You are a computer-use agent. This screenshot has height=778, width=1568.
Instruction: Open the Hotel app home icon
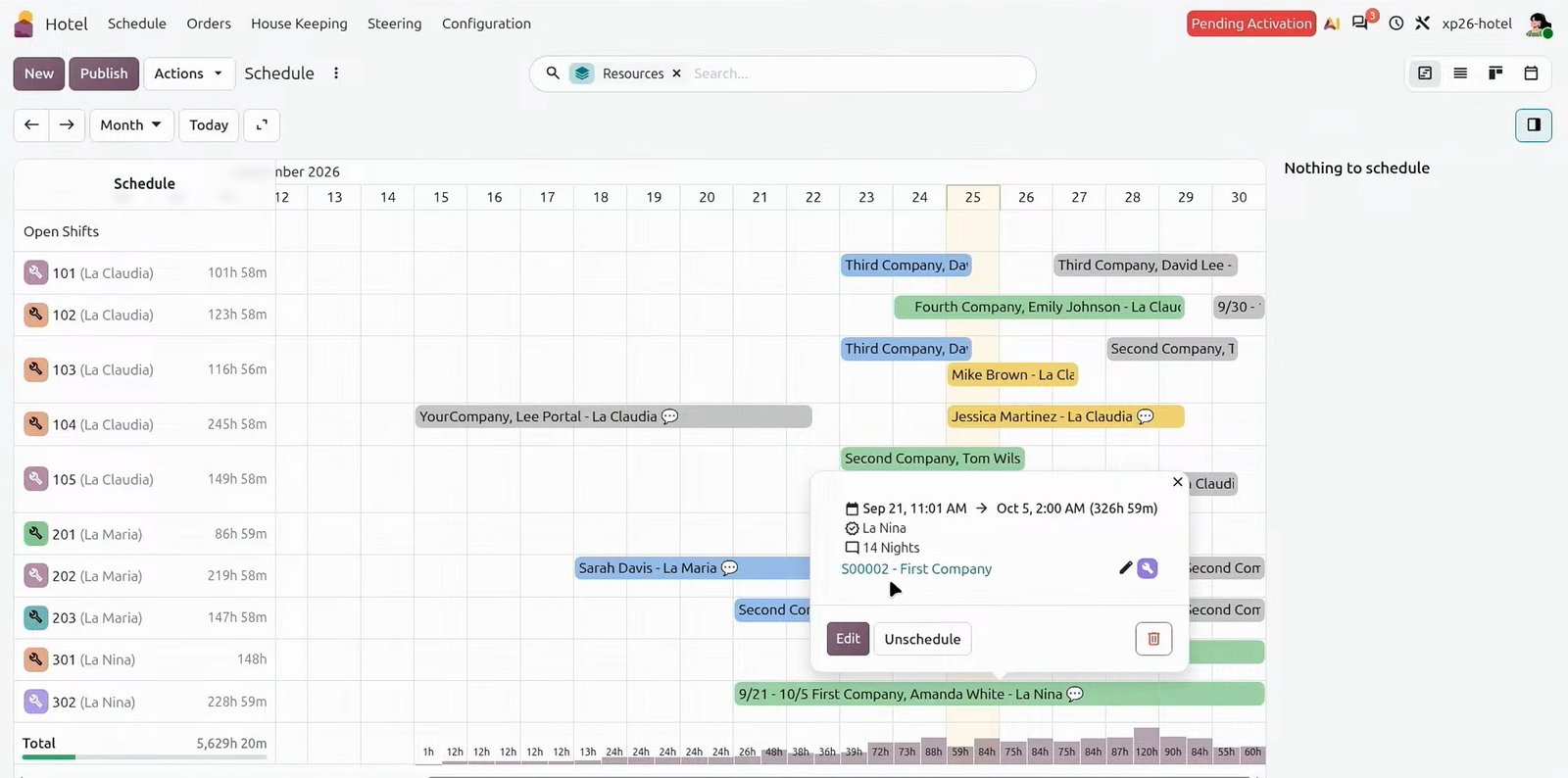24,24
